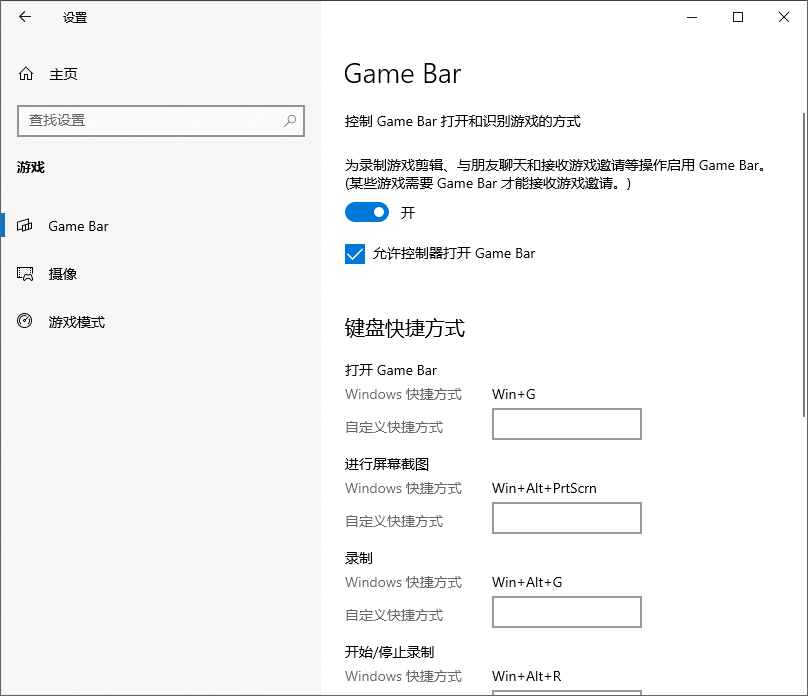The height and width of the screenshot is (696, 808).
Task: Click the Game Bar sidebar icon
Action: coord(25,226)
